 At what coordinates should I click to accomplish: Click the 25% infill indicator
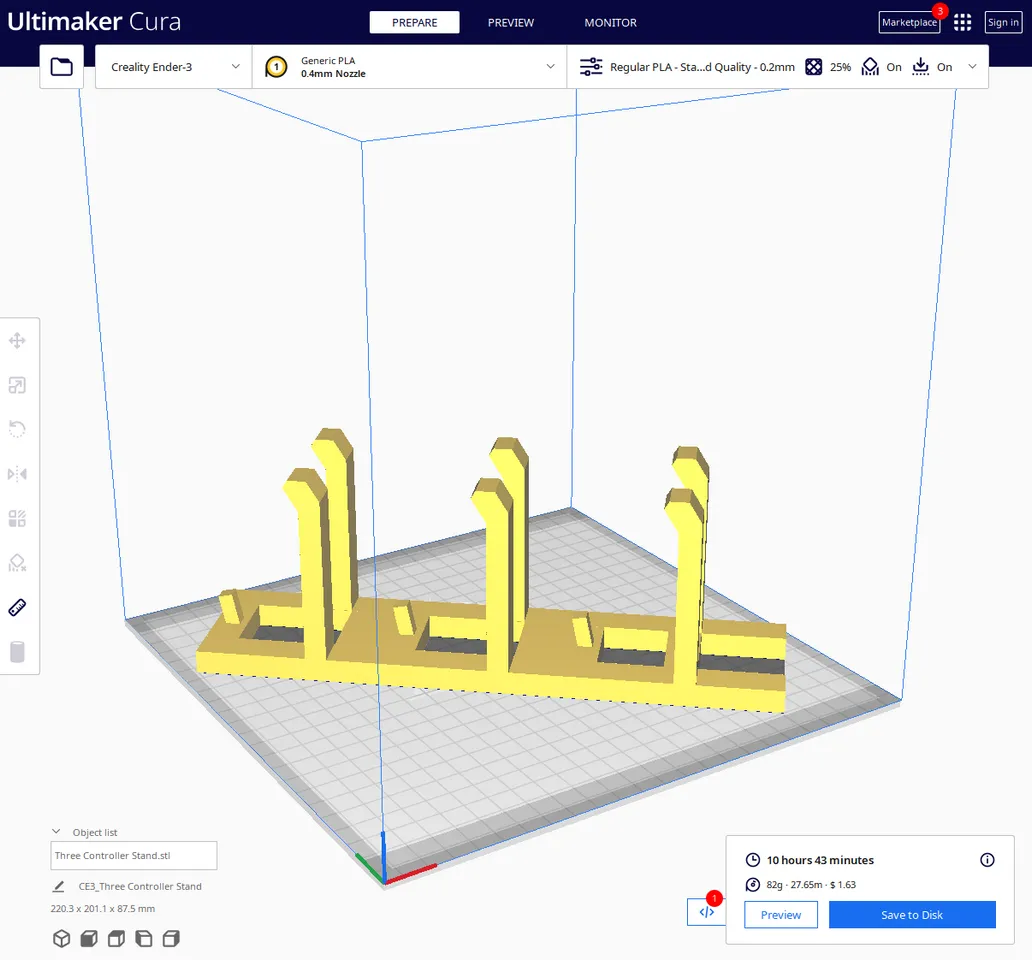tap(828, 67)
